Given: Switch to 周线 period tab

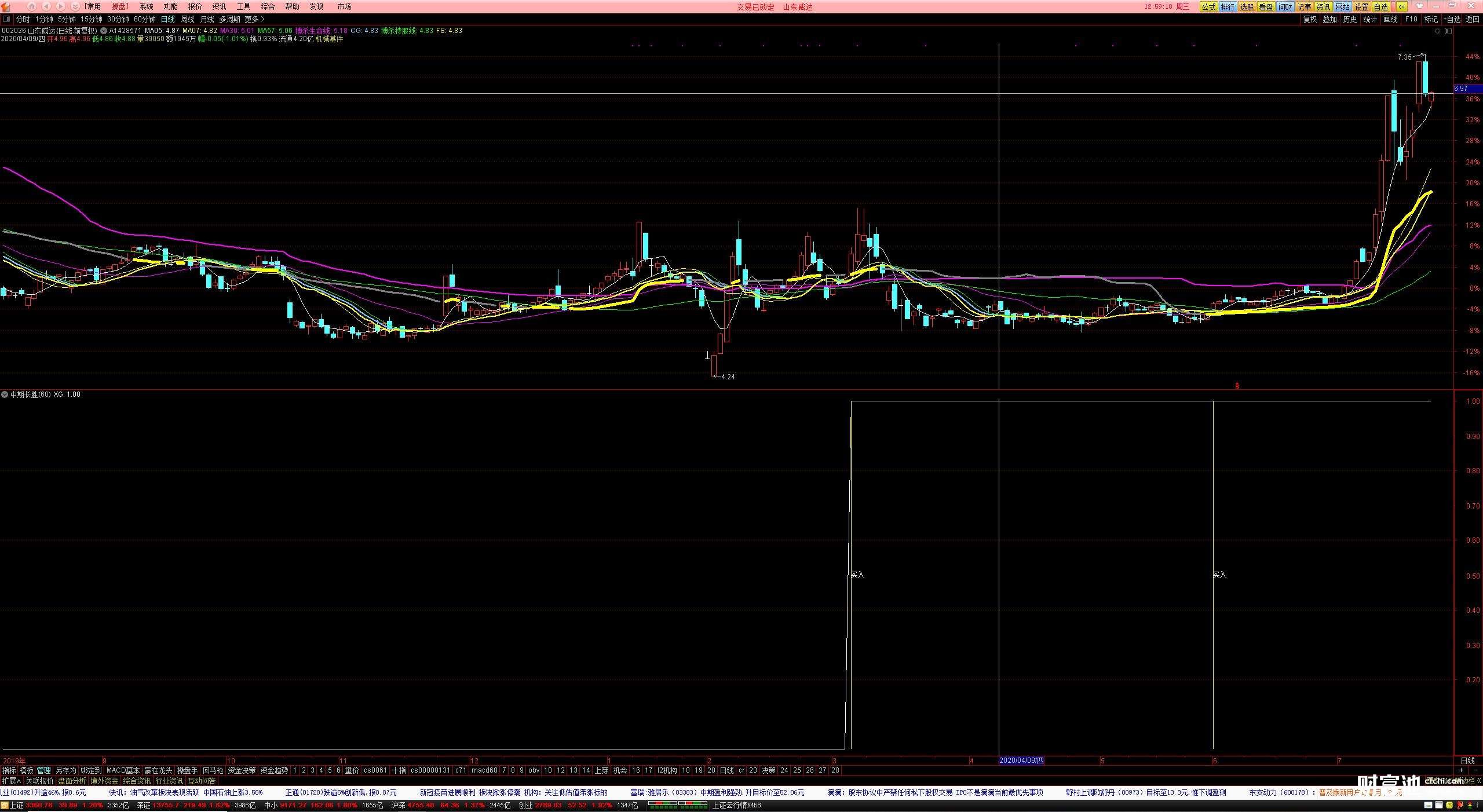Looking at the screenshot, I should 188,19.
